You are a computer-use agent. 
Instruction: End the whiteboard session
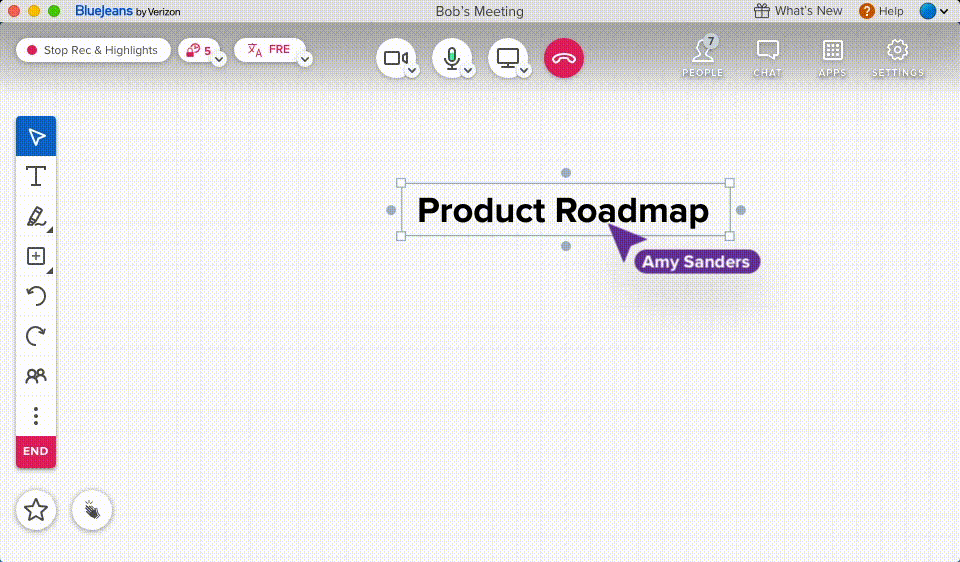36,451
